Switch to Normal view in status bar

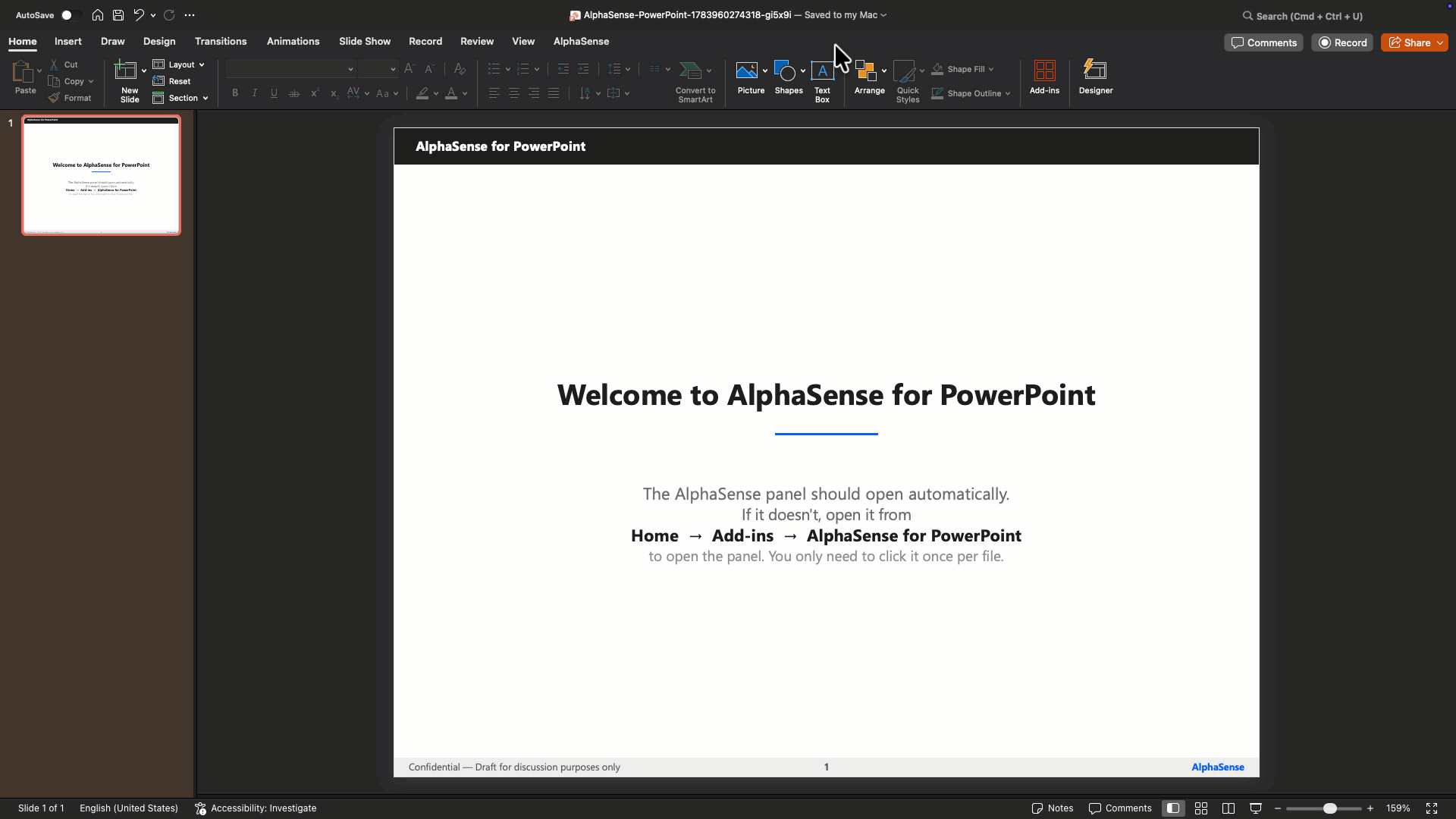click(x=1173, y=808)
